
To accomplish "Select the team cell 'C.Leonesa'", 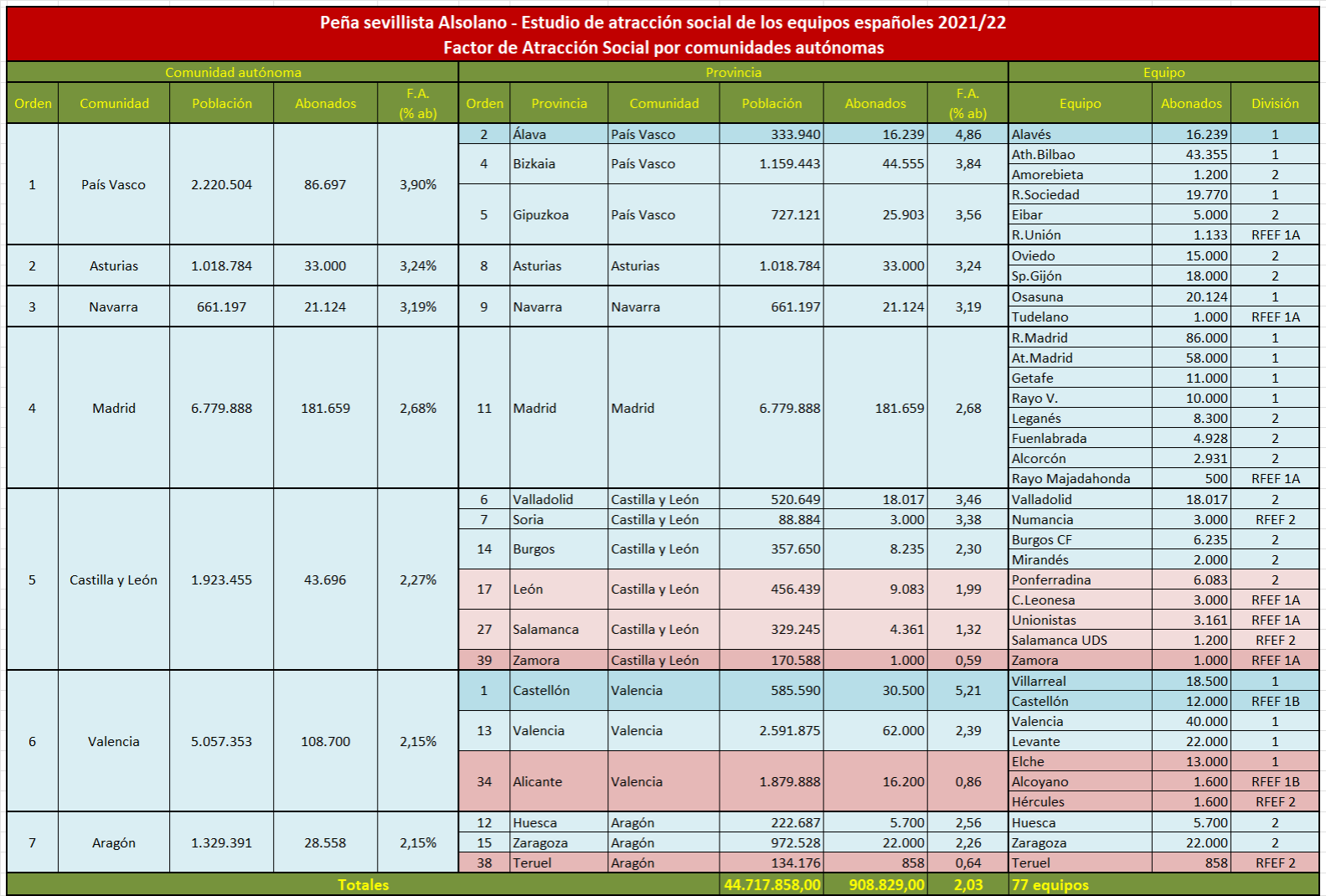I will coord(1081,600).
